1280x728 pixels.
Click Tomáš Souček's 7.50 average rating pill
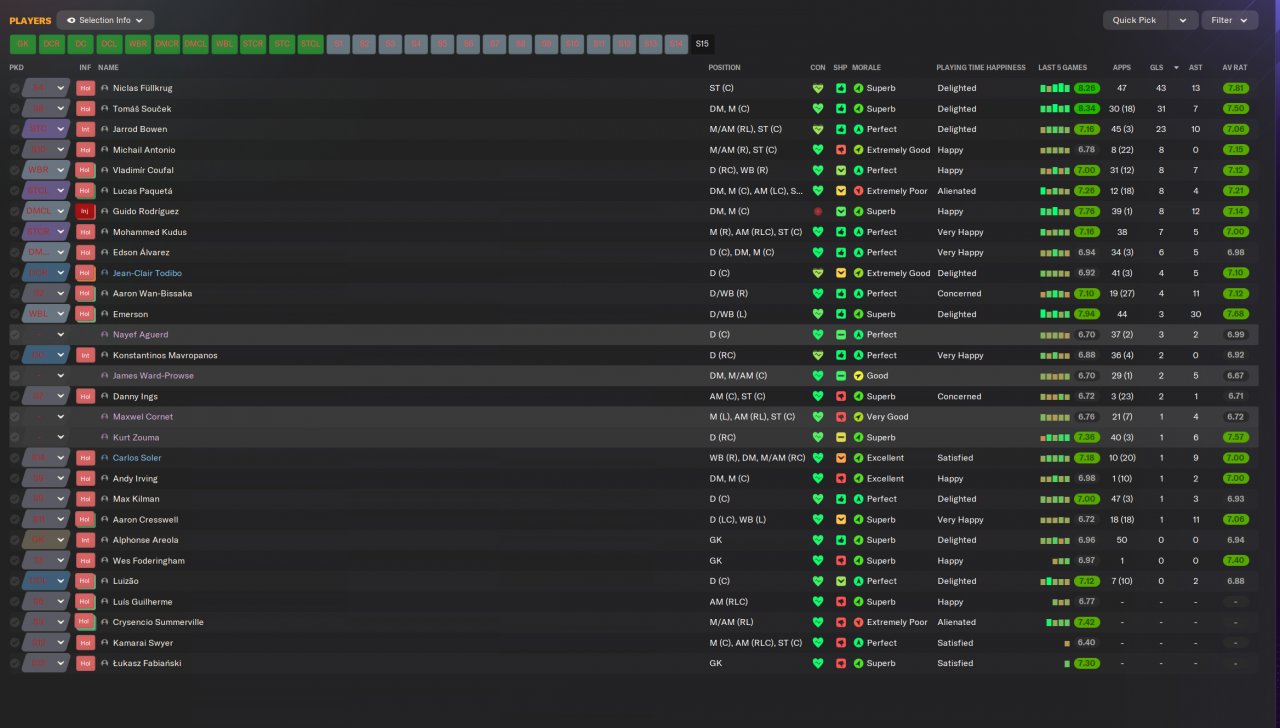click(x=1235, y=109)
